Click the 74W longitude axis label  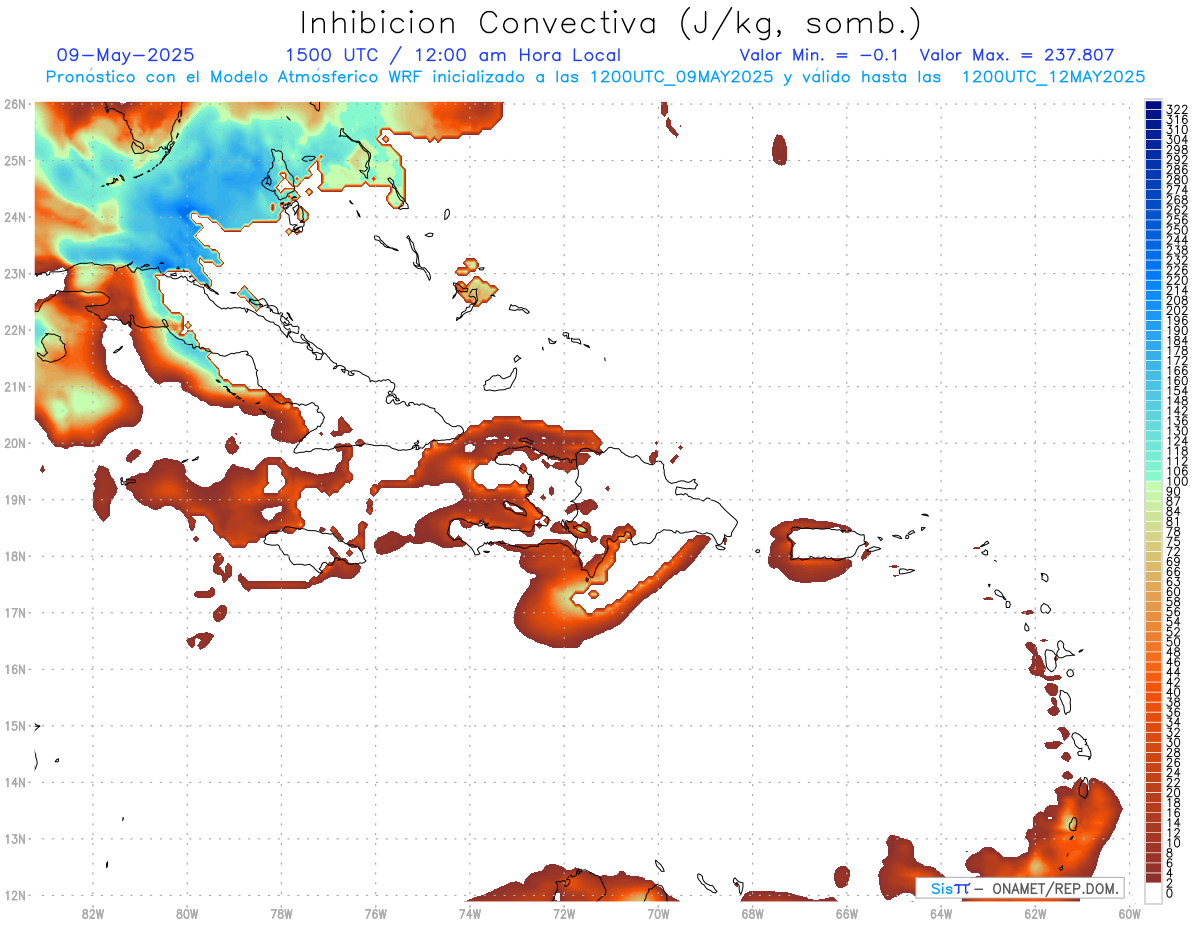470,912
